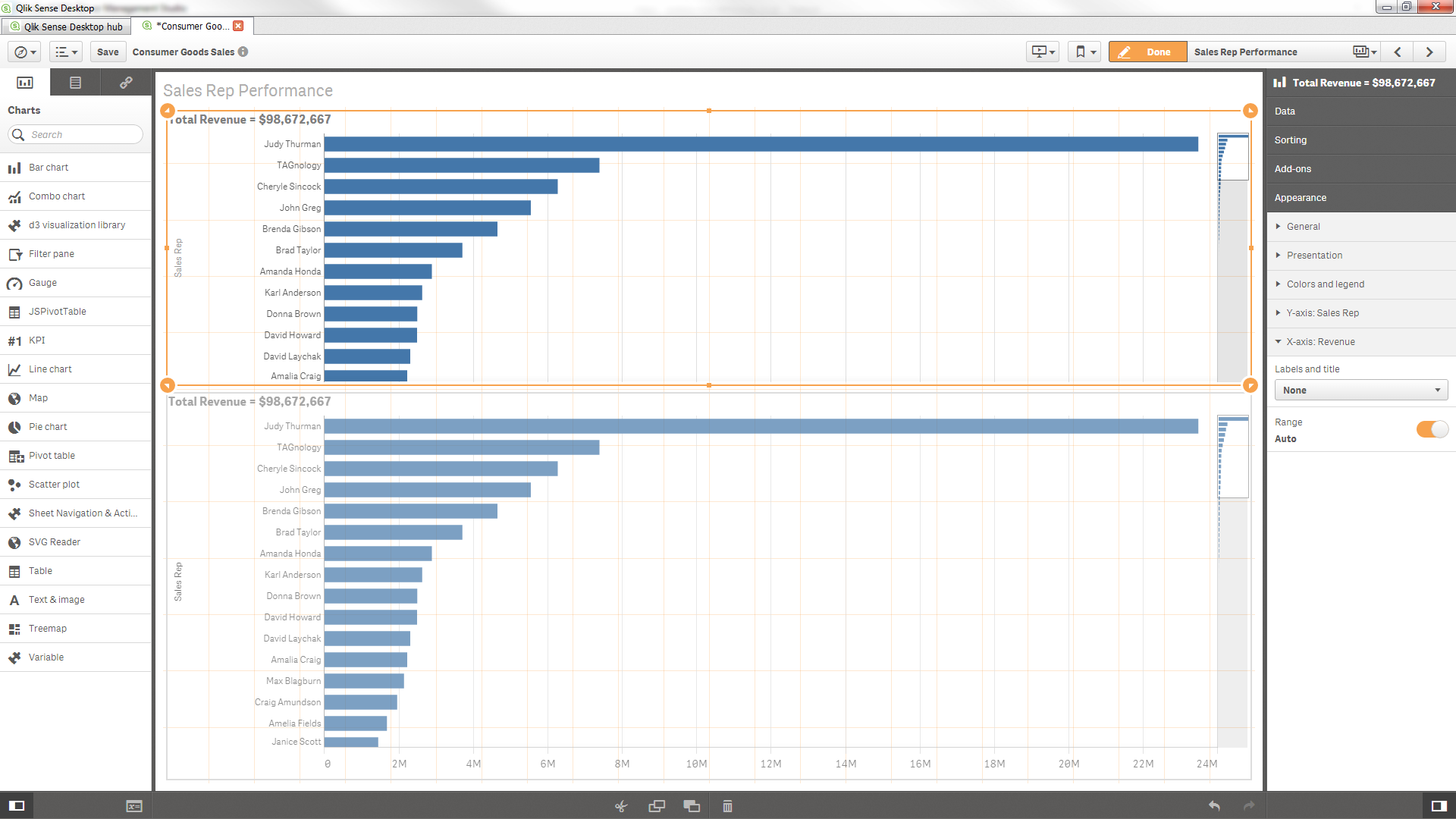Expand the General appearance group

(x=1361, y=227)
